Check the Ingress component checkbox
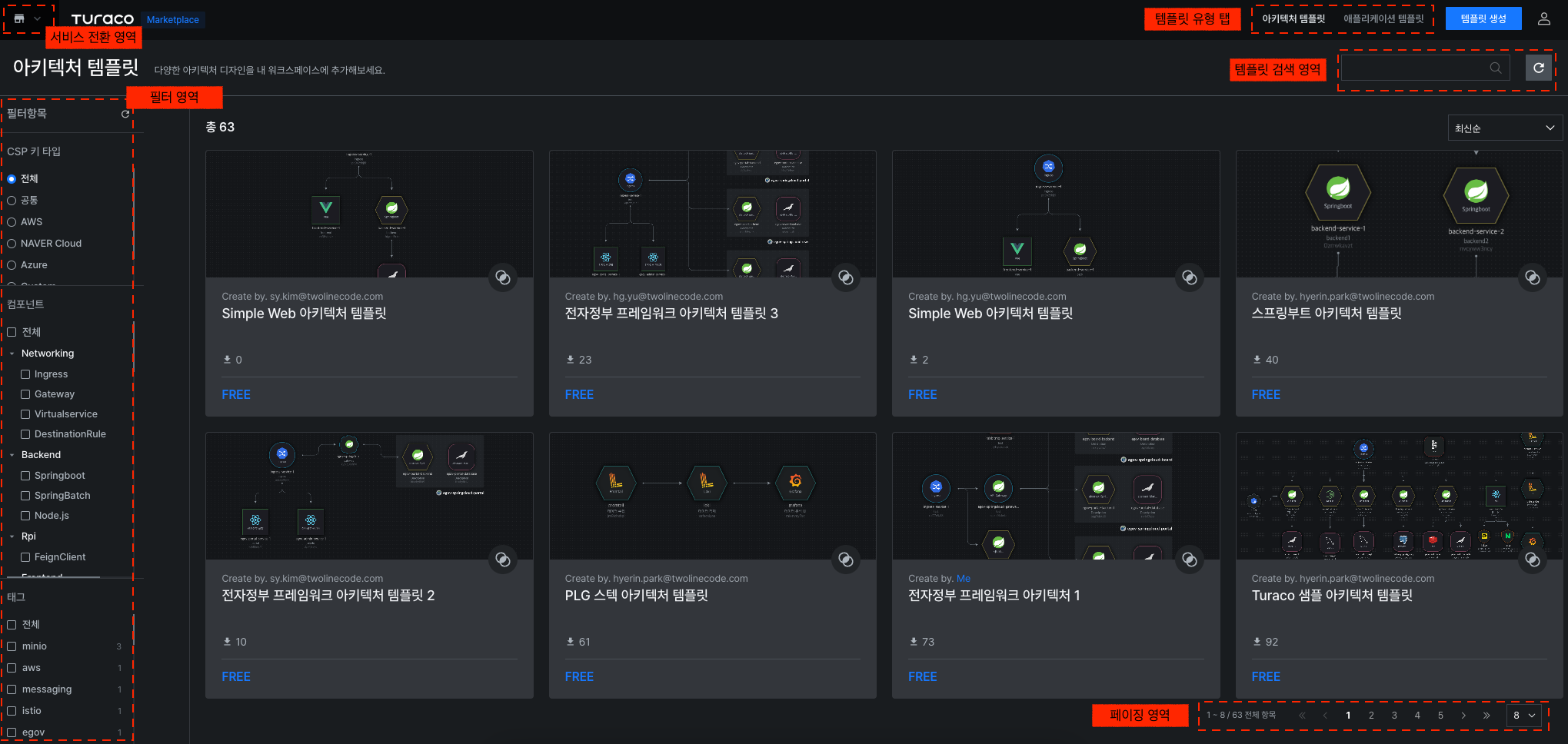The height and width of the screenshot is (744, 1568). click(x=25, y=374)
